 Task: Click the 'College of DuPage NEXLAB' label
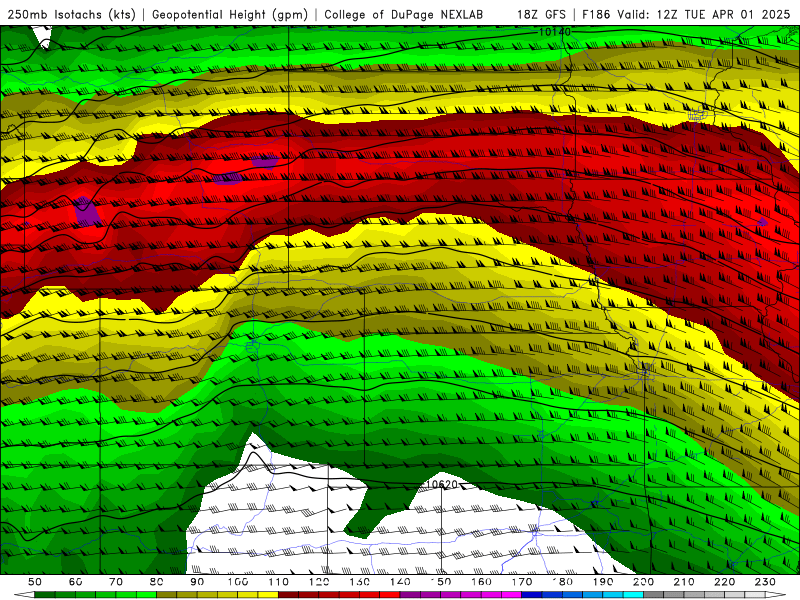point(404,15)
